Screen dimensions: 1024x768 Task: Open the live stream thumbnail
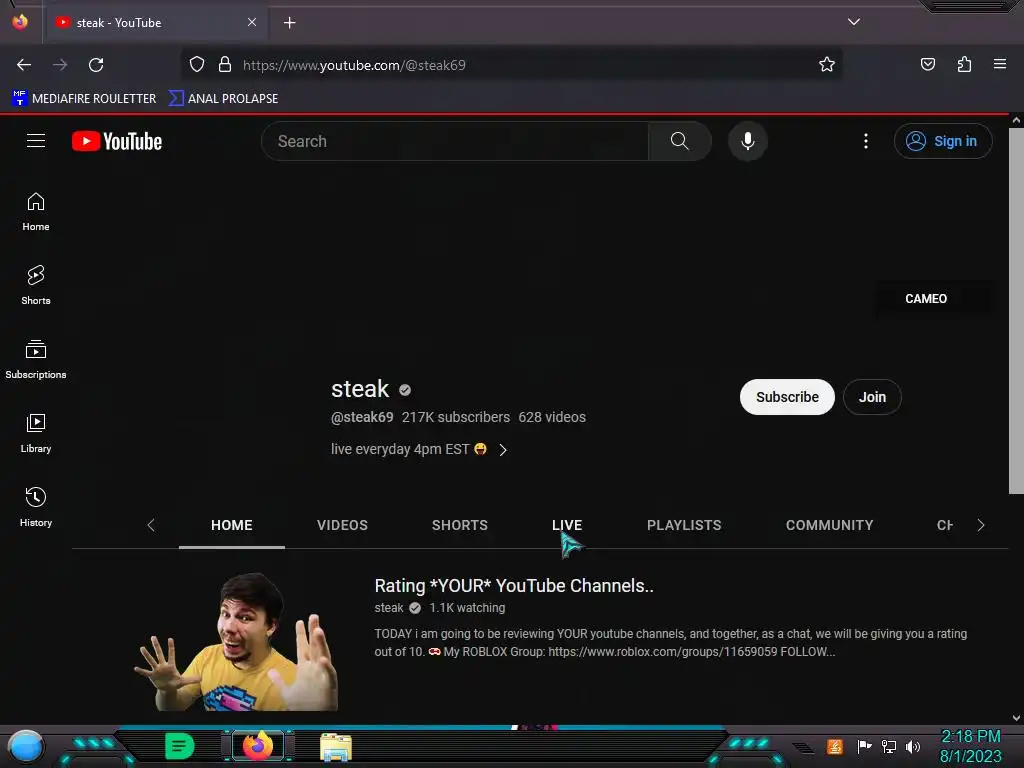236,641
